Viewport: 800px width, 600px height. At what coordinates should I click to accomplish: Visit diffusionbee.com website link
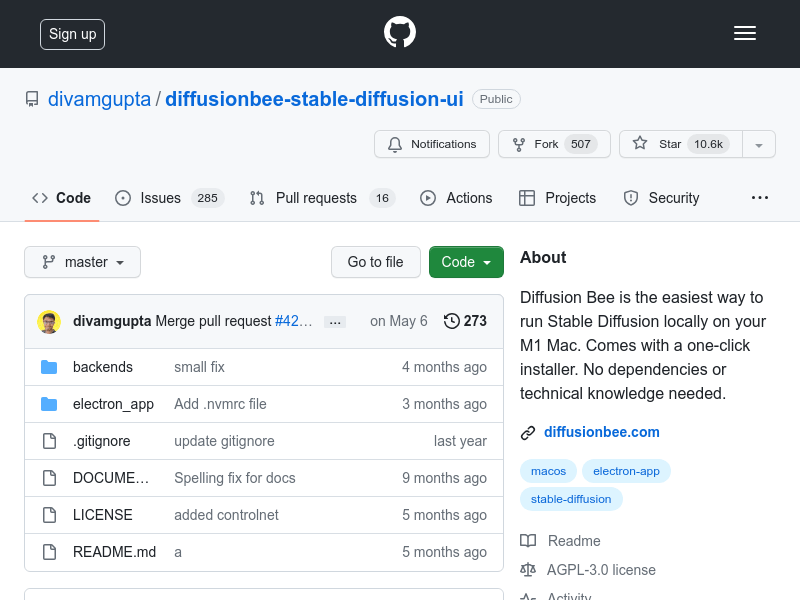point(602,432)
